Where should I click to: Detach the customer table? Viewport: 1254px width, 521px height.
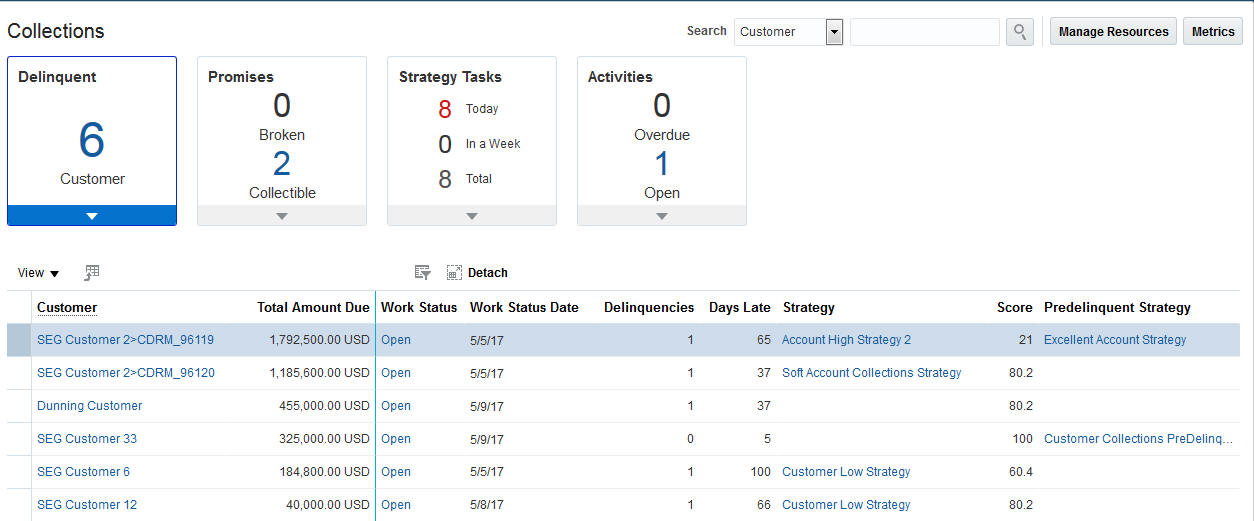[478, 273]
